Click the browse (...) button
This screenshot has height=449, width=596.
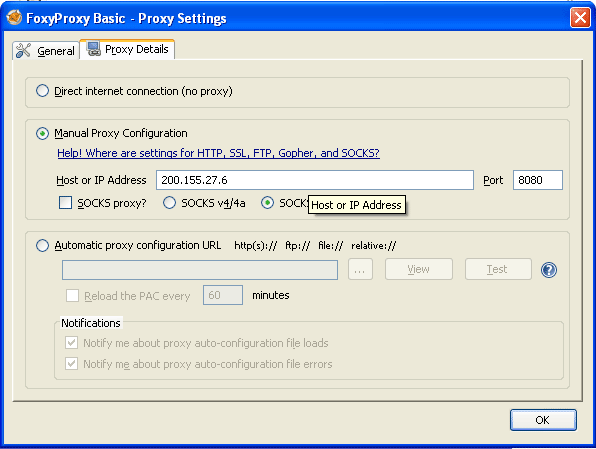[360, 269]
